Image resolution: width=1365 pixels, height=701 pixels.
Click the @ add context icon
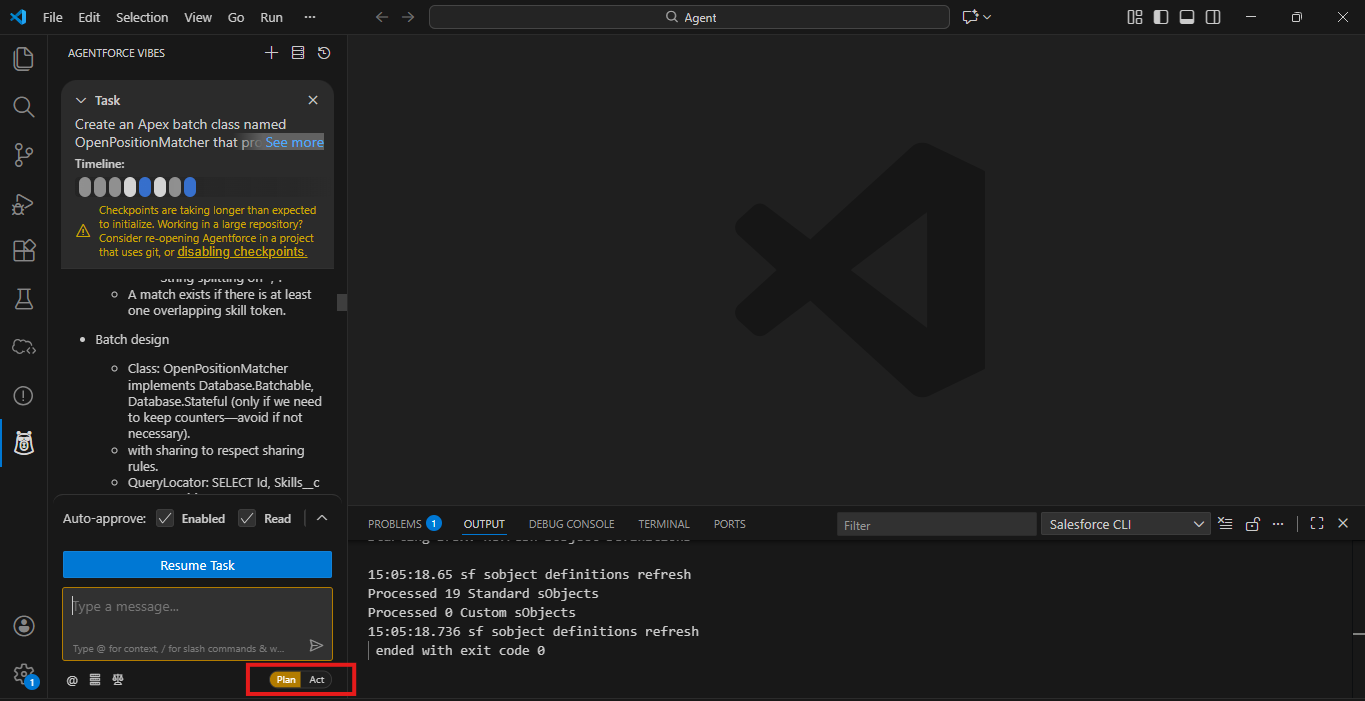[x=72, y=680]
